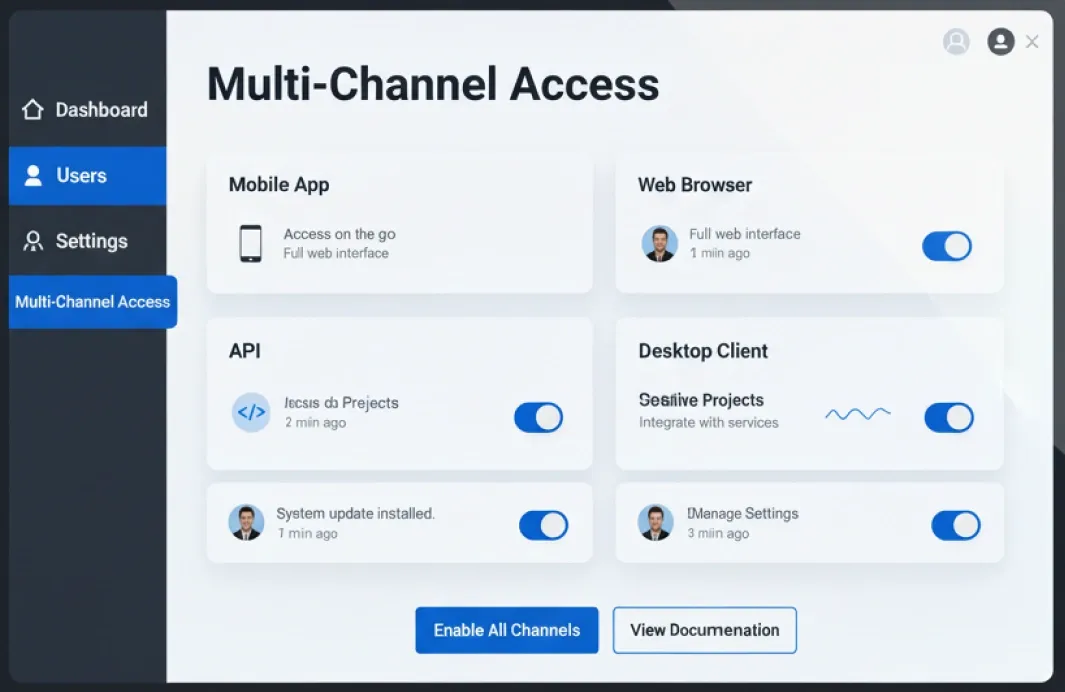Turn off the System update installed toggle
1065x692 pixels.
point(543,525)
